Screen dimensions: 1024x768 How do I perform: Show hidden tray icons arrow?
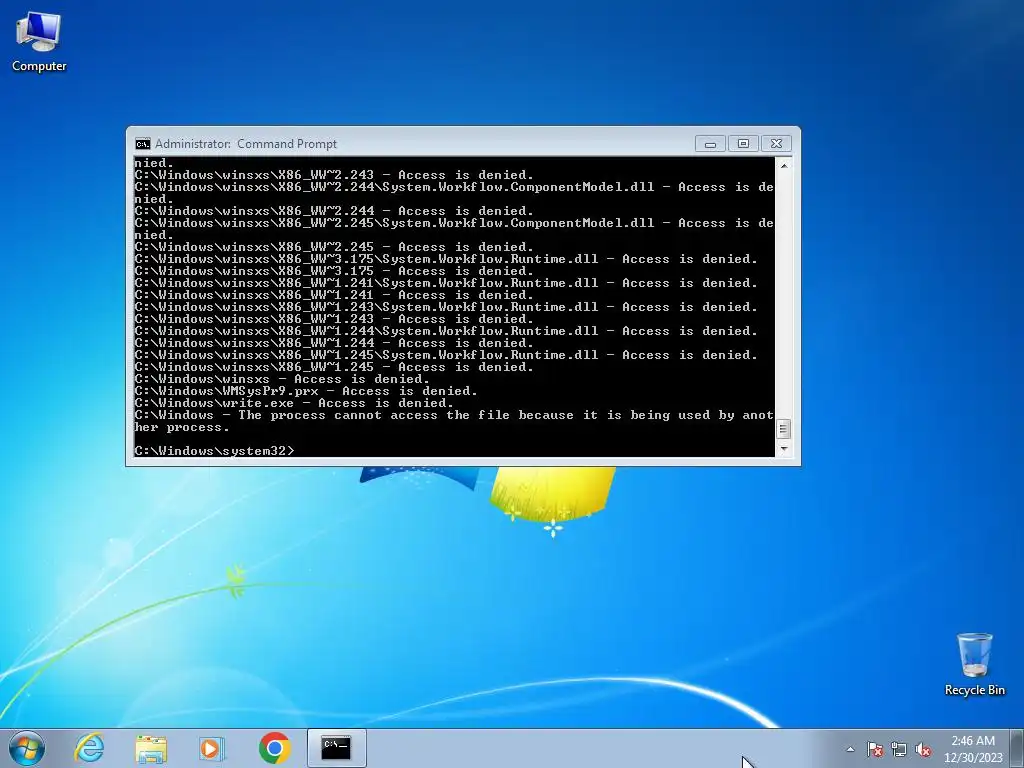point(850,749)
